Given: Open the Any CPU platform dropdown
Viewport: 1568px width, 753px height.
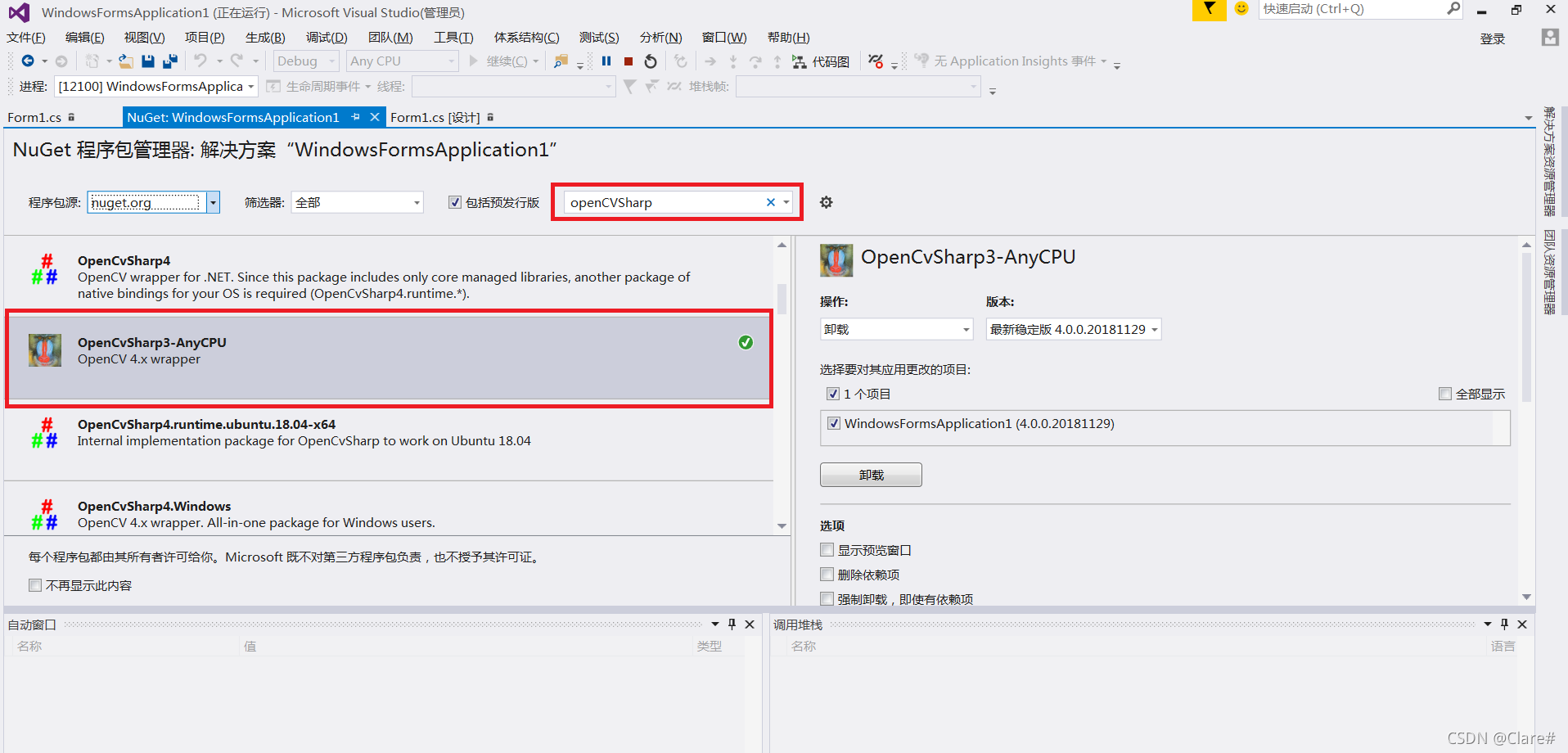Looking at the screenshot, I should click(451, 61).
